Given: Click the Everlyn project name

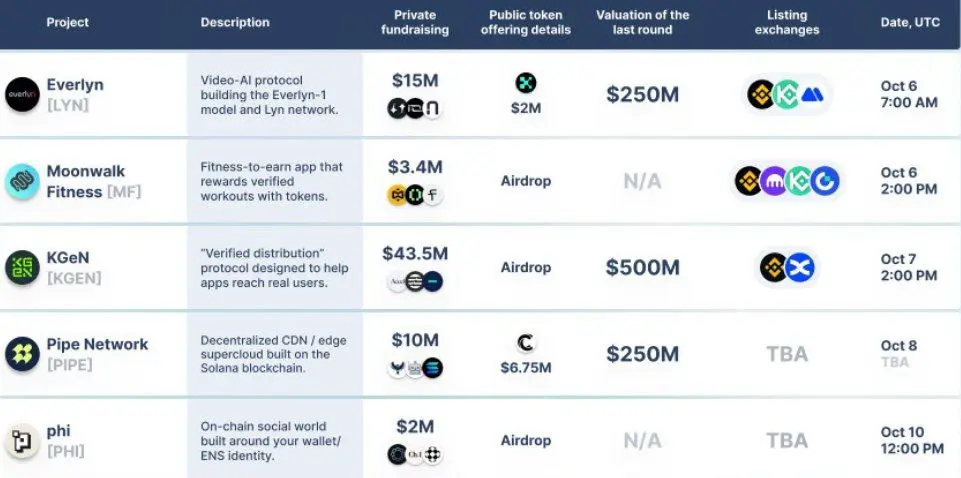Looking at the screenshot, I should [75, 84].
